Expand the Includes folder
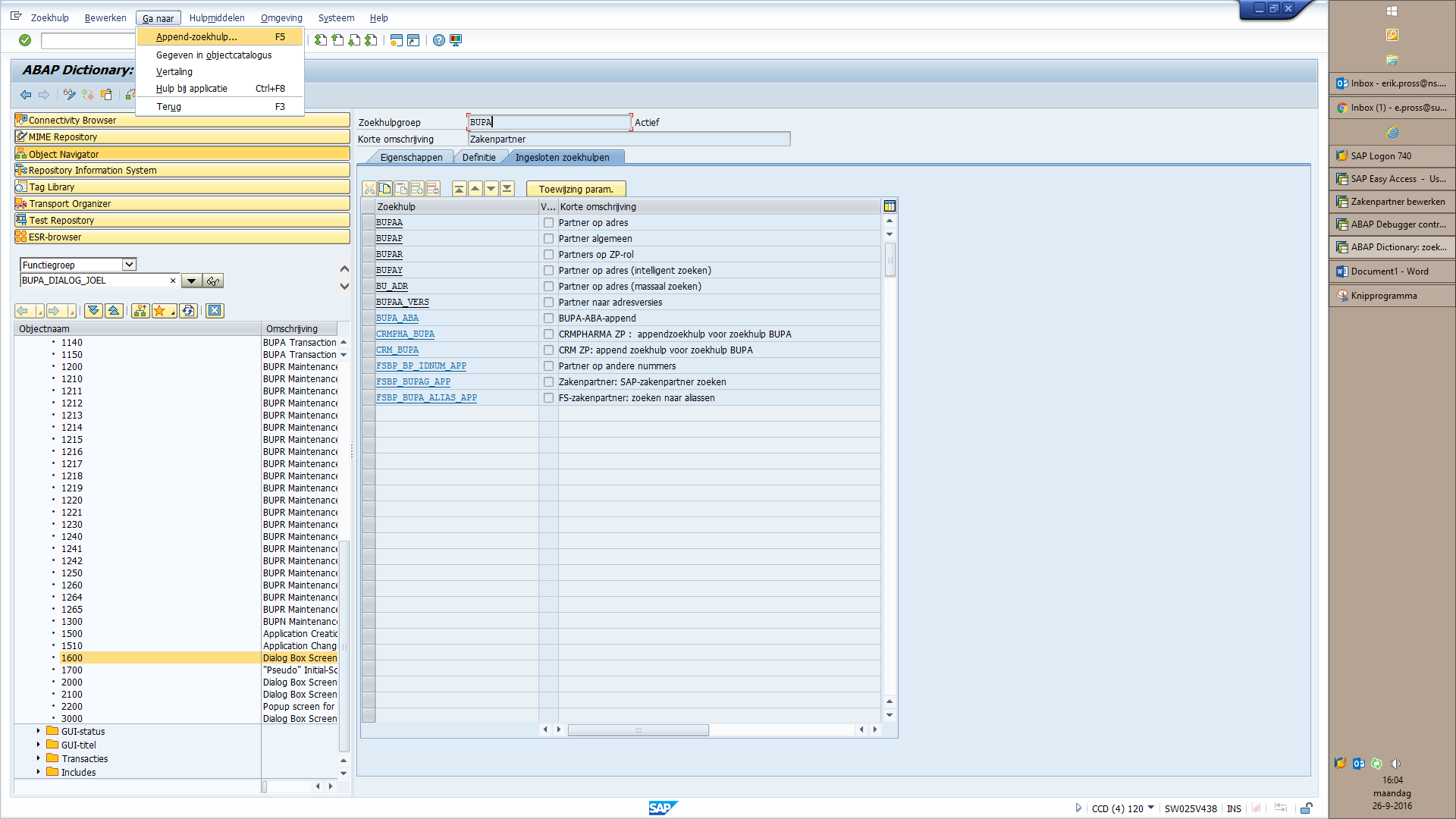 pos(39,772)
